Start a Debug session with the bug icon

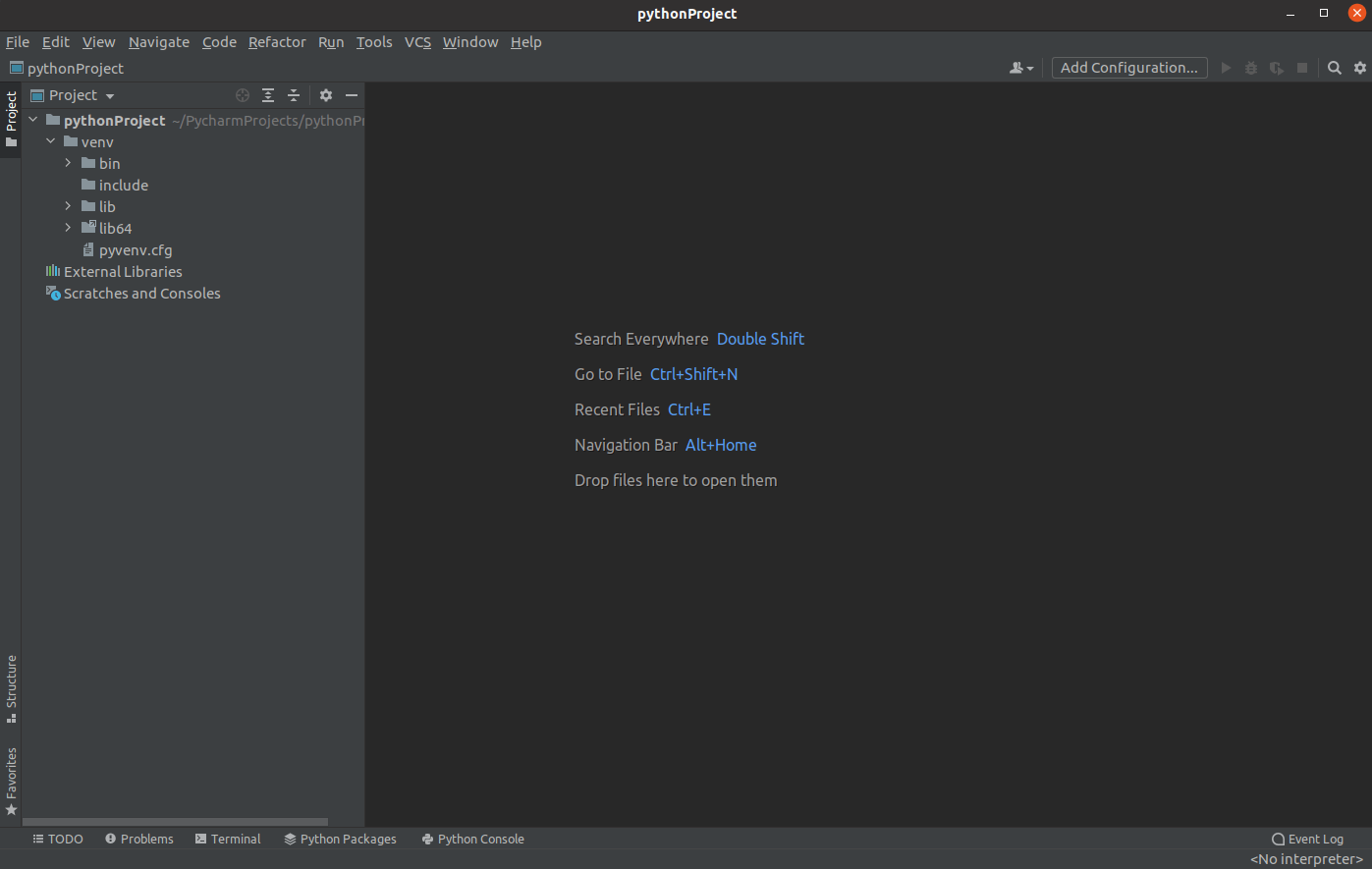click(x=1250, y=68)
